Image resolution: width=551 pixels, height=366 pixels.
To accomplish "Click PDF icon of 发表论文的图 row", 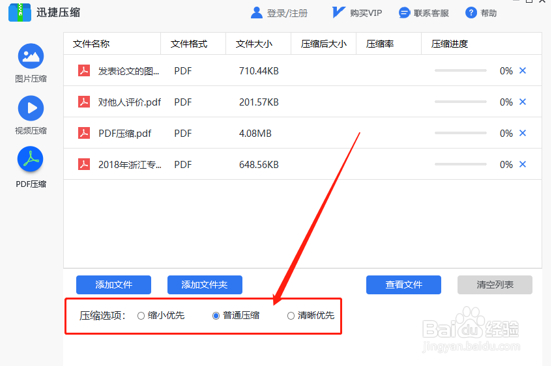I will [x=84, y=71].
